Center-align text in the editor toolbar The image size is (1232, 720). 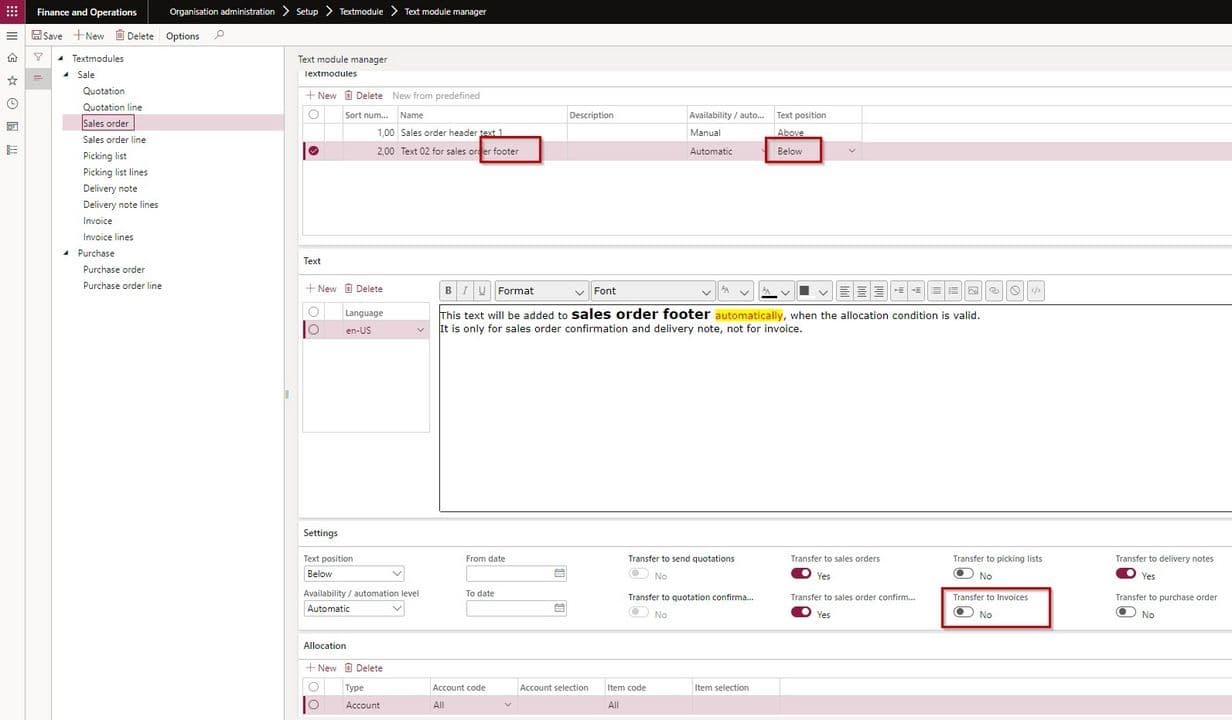tap(862, 291)
